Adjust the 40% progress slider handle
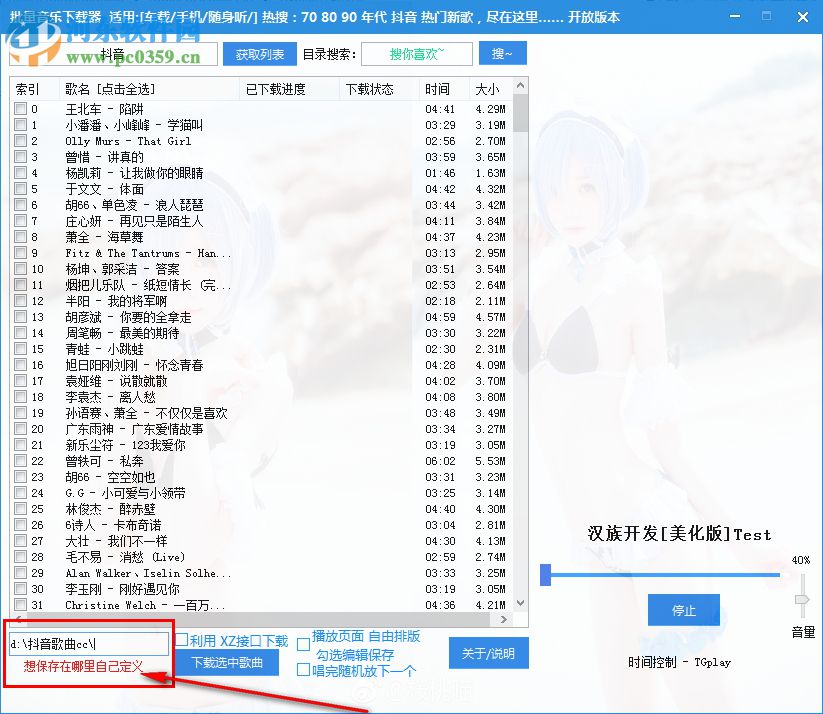This screenshot has width=823, height=714. point(545,575)
